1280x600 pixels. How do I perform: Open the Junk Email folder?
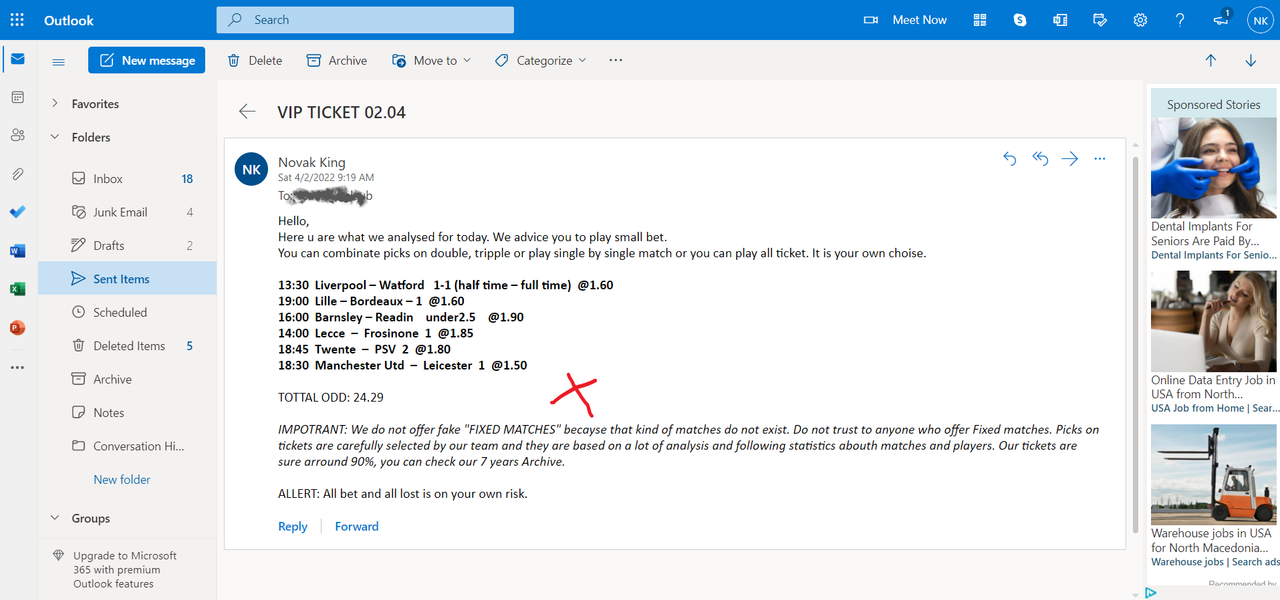(x=127, y=212)
